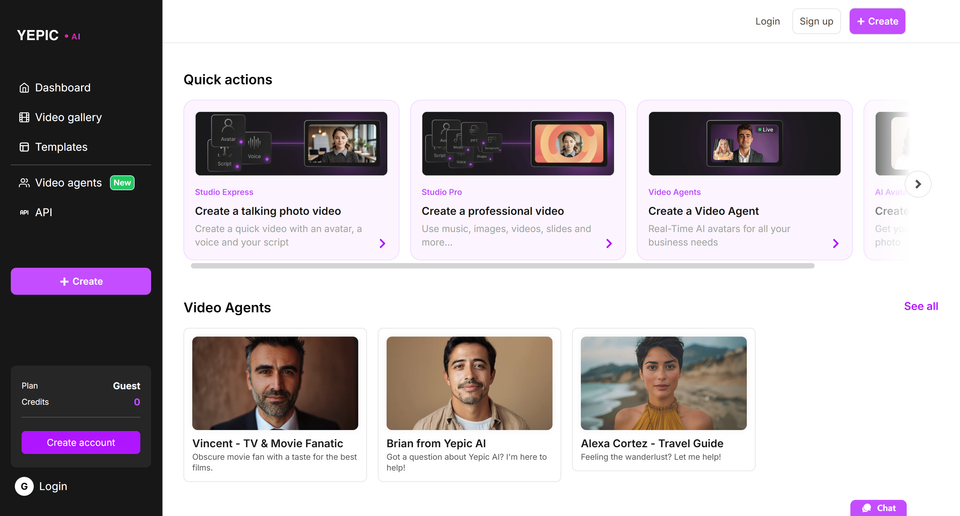Click the Dashboard home icon in sidebar
This screenshot has width=960, height=516.
click(24, 88)
